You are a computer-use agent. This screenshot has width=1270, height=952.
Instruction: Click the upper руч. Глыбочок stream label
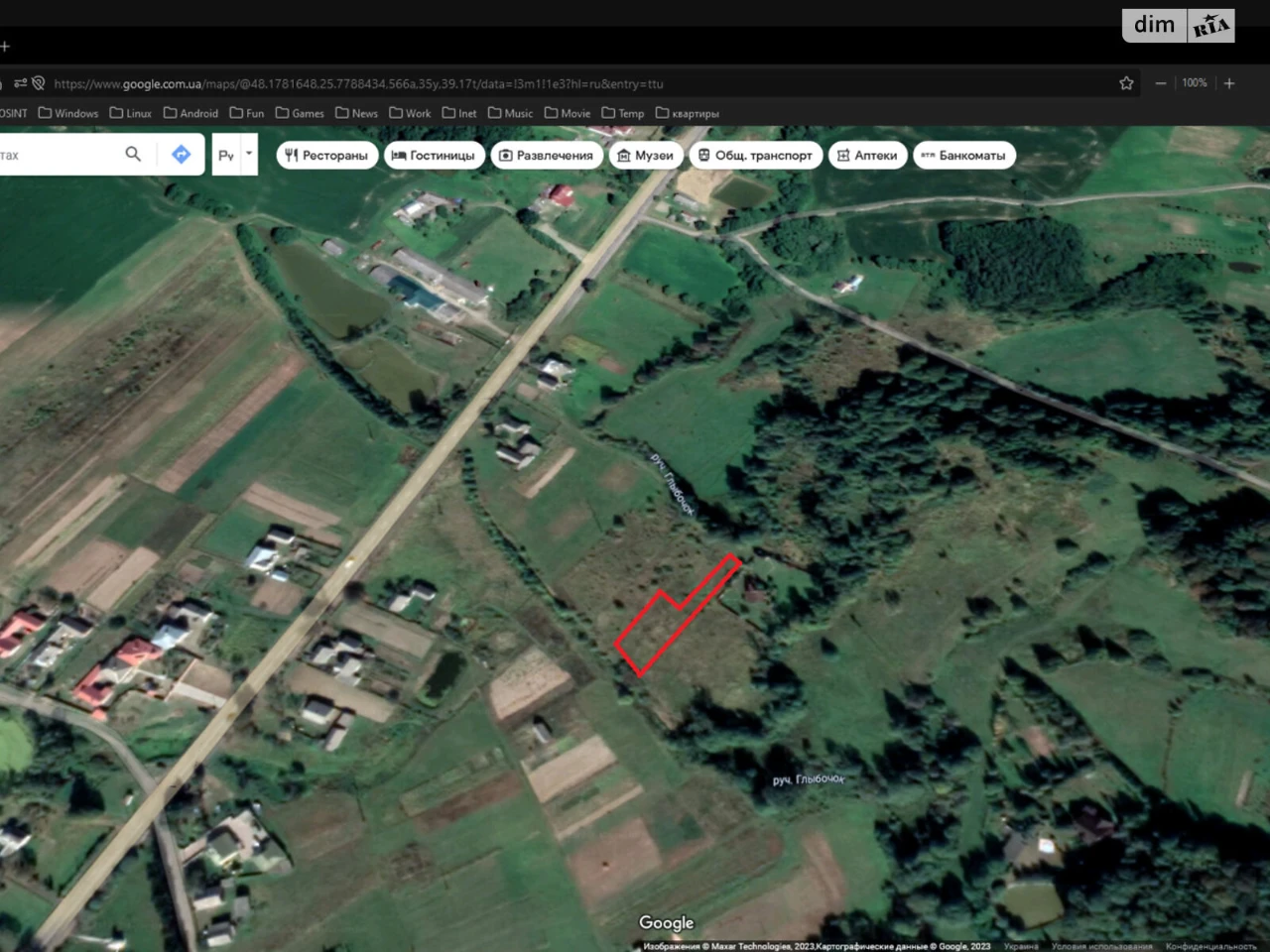coord(672,484)
